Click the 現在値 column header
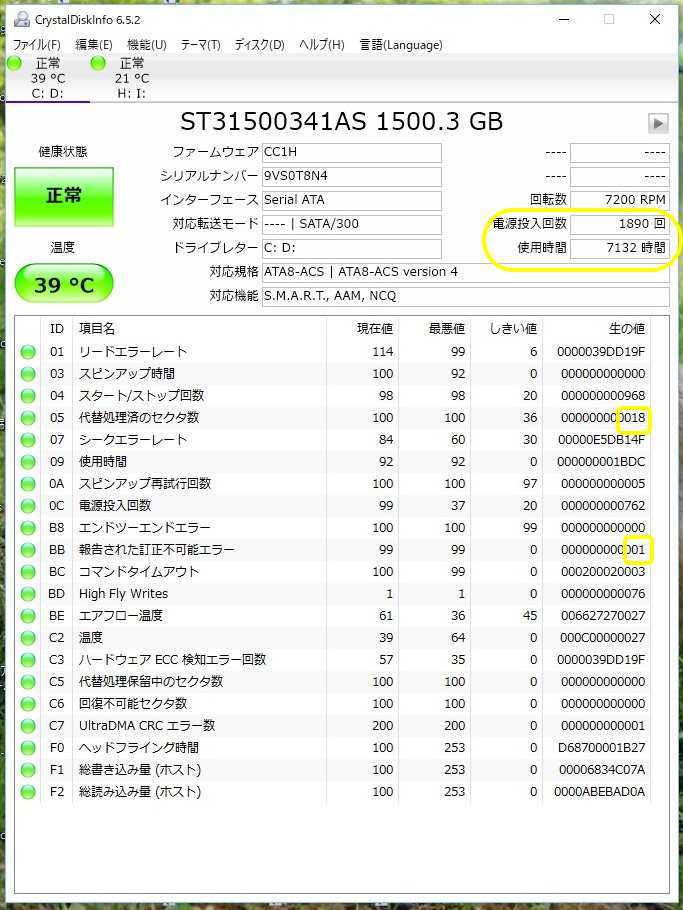The image size is (683, 910). click(x=375, y=329)
